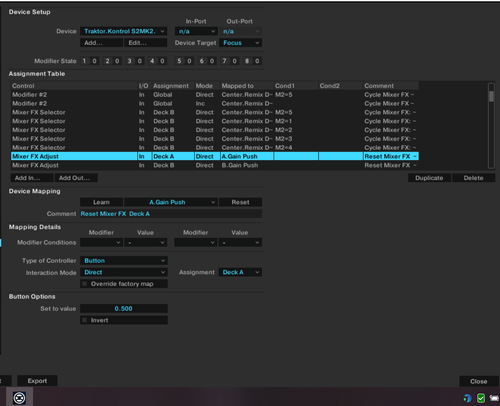Click the Reset button
Viewport: 500px width, 406px height.
(240, 202)
